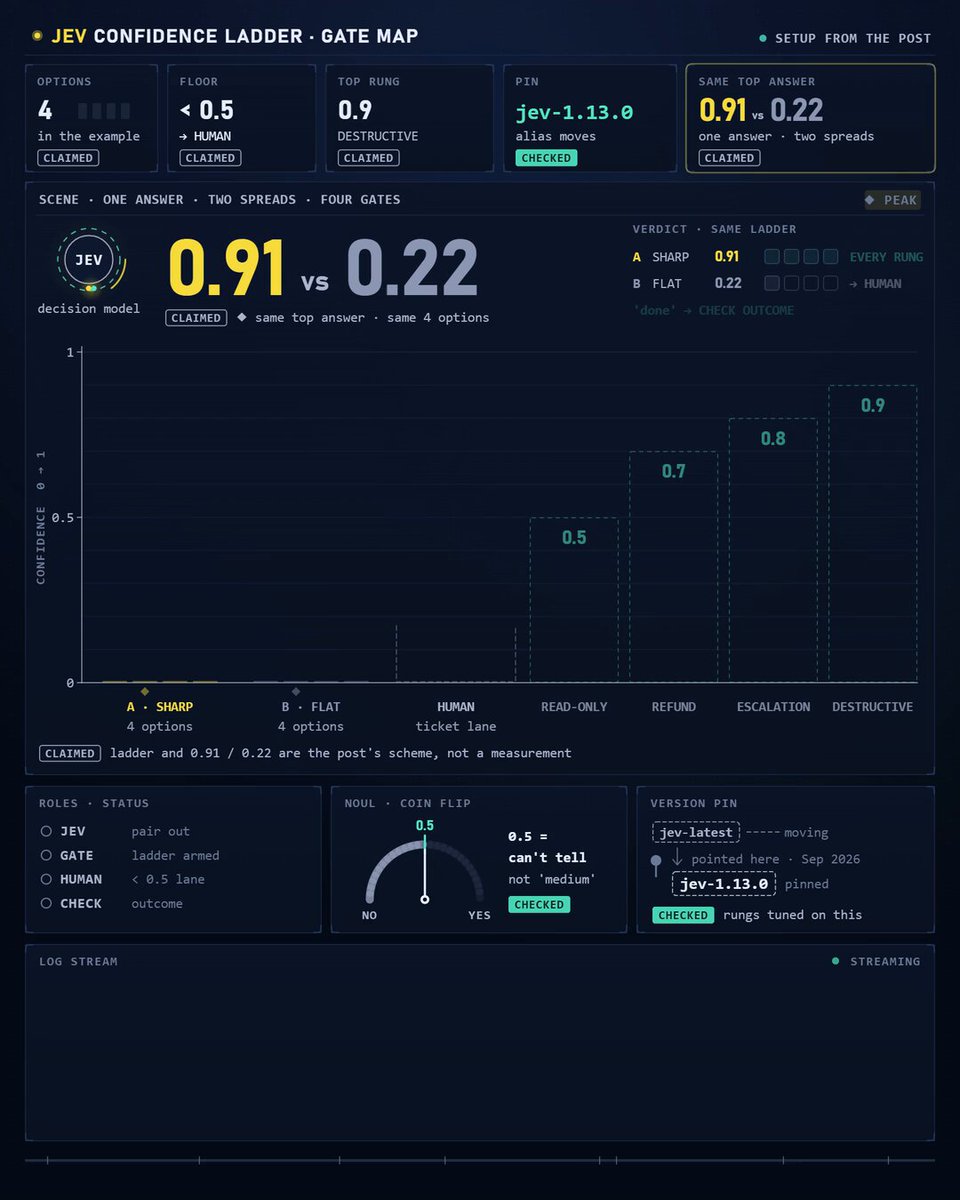Click the large yellow 0.91 value

[x=226, y=269]
